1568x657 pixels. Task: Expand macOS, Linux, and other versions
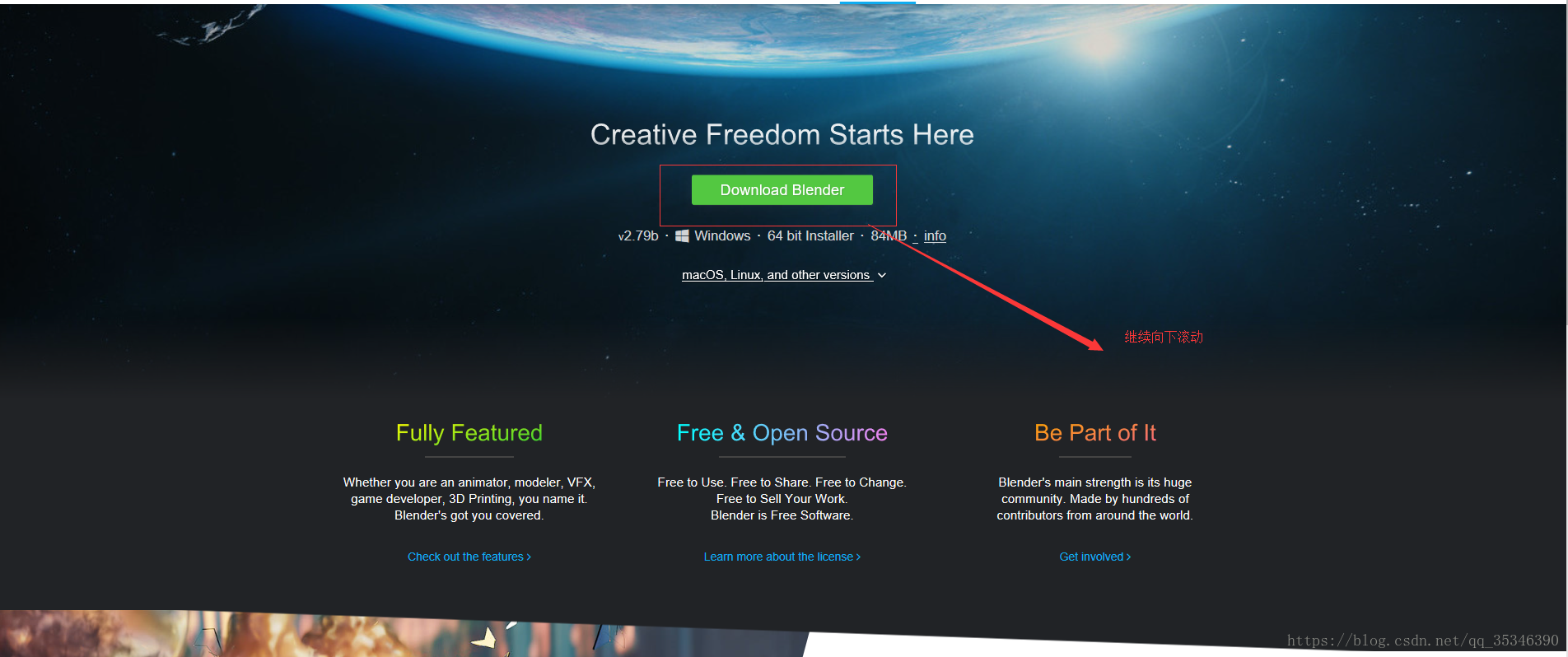point(776,275)
